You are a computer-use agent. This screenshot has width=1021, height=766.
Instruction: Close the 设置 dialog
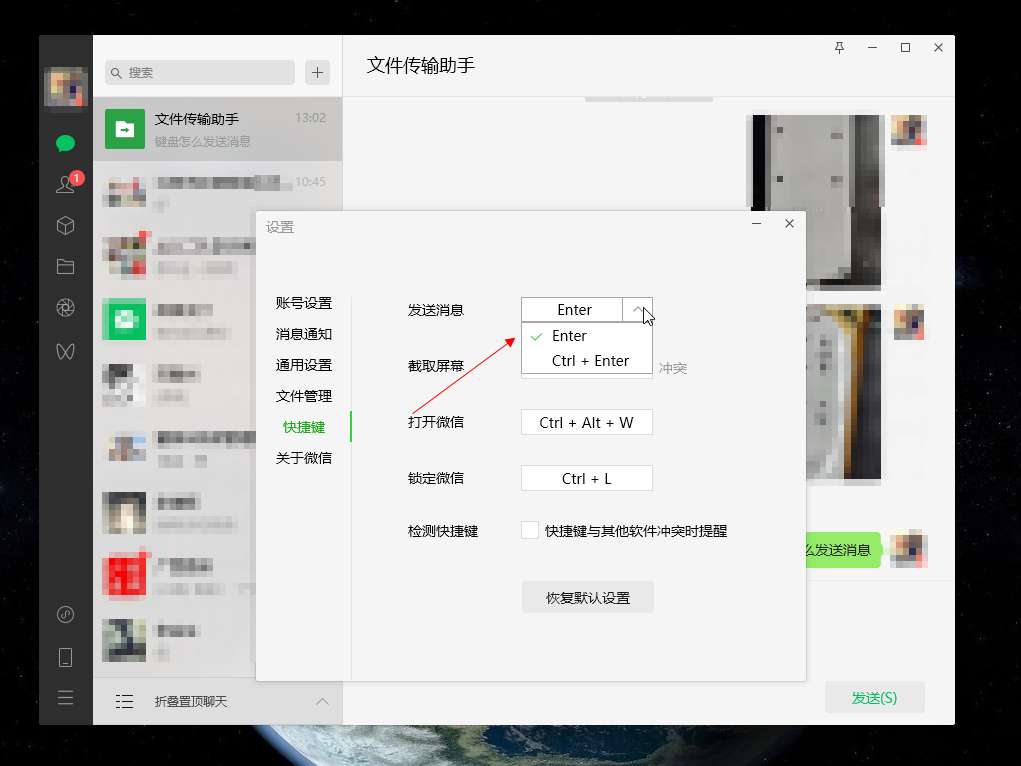tap(789, 223)
